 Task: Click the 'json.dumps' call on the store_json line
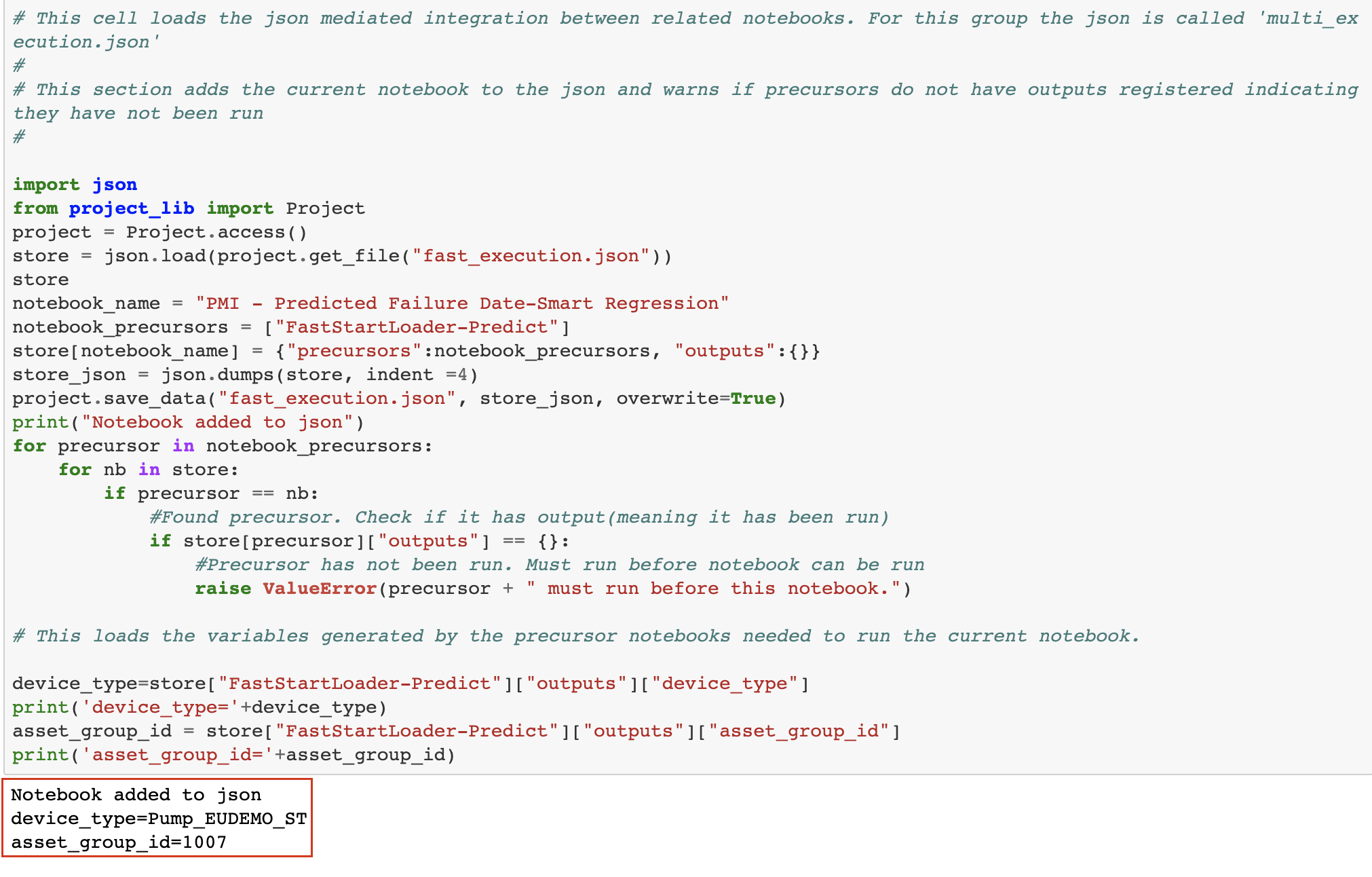pos(217,375)
